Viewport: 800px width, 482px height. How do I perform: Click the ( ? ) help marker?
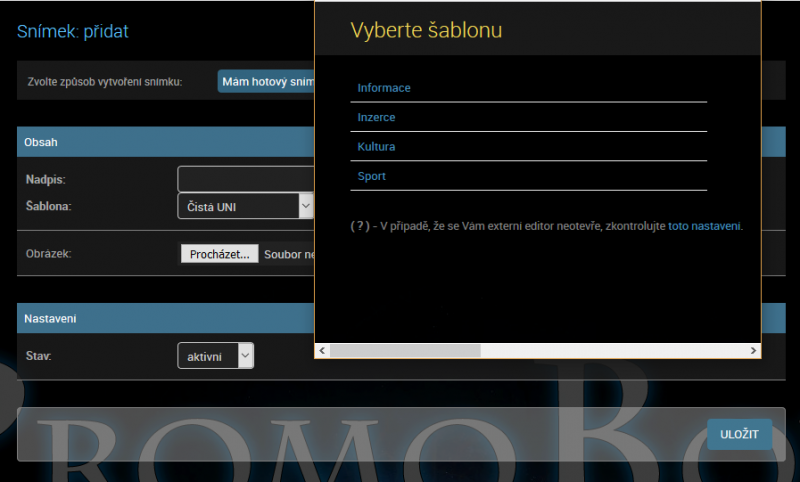359,226
